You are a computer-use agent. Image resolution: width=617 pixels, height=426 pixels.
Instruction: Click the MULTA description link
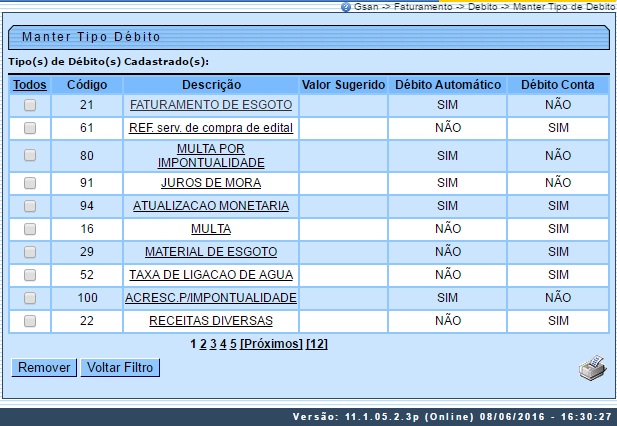tap(211, 229)
